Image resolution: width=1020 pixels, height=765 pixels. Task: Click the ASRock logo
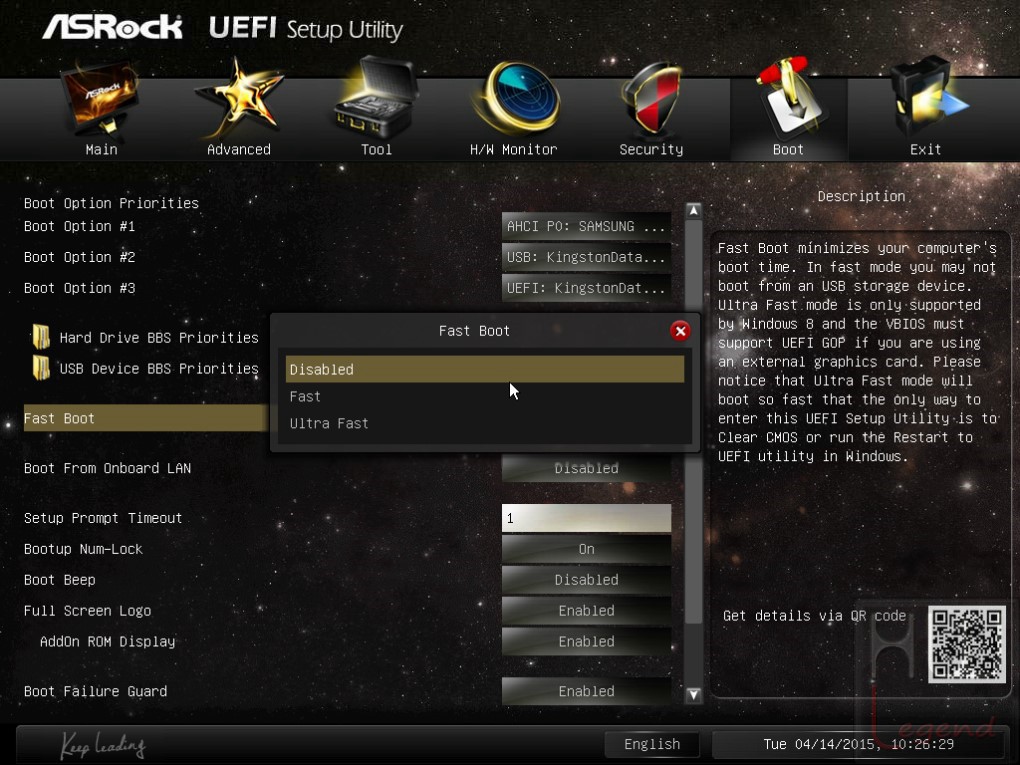pos(113,27)
